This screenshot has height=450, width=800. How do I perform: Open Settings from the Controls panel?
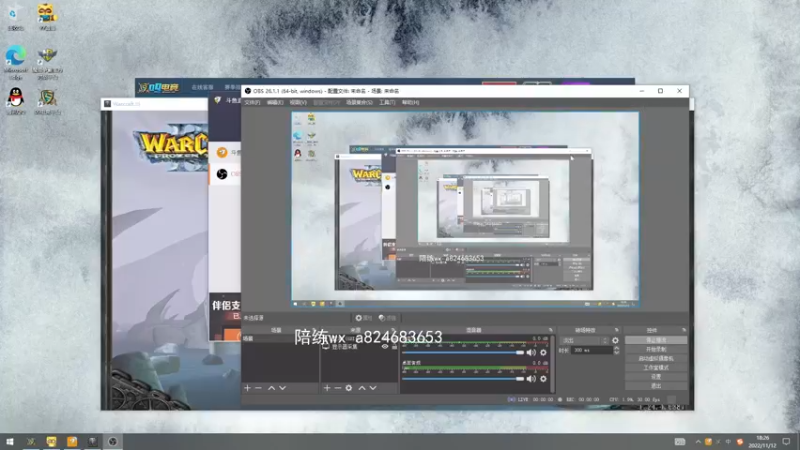tap(656, 377)
